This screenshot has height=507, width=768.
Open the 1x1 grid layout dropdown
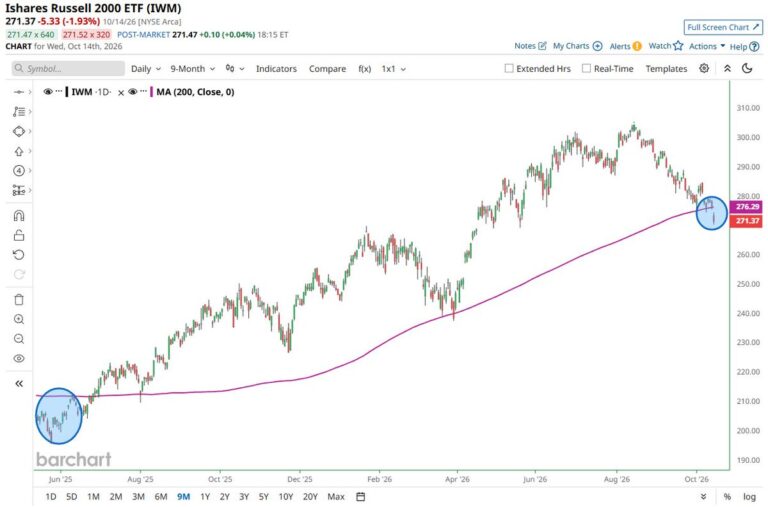click(x=393, y=69)
